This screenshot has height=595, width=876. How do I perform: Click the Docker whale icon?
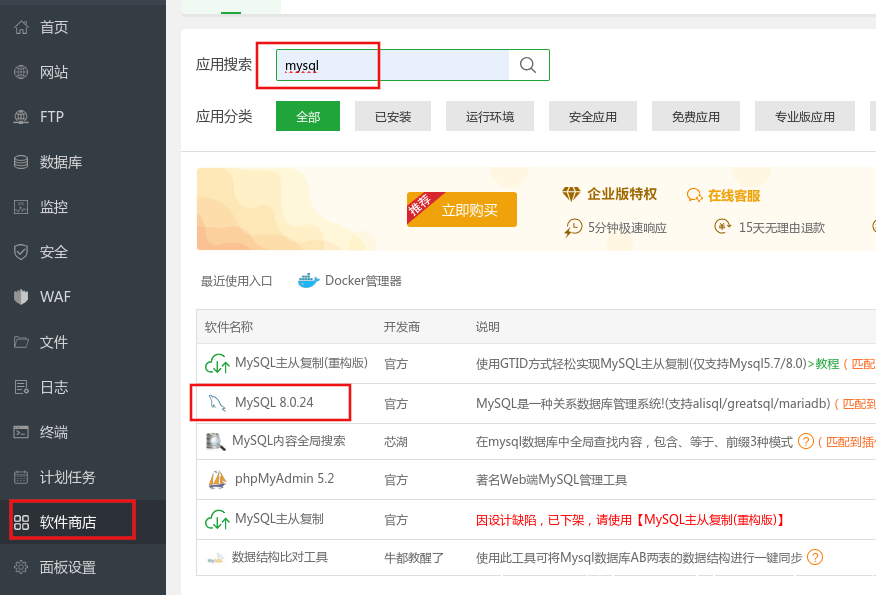click(x=308, y=280)
